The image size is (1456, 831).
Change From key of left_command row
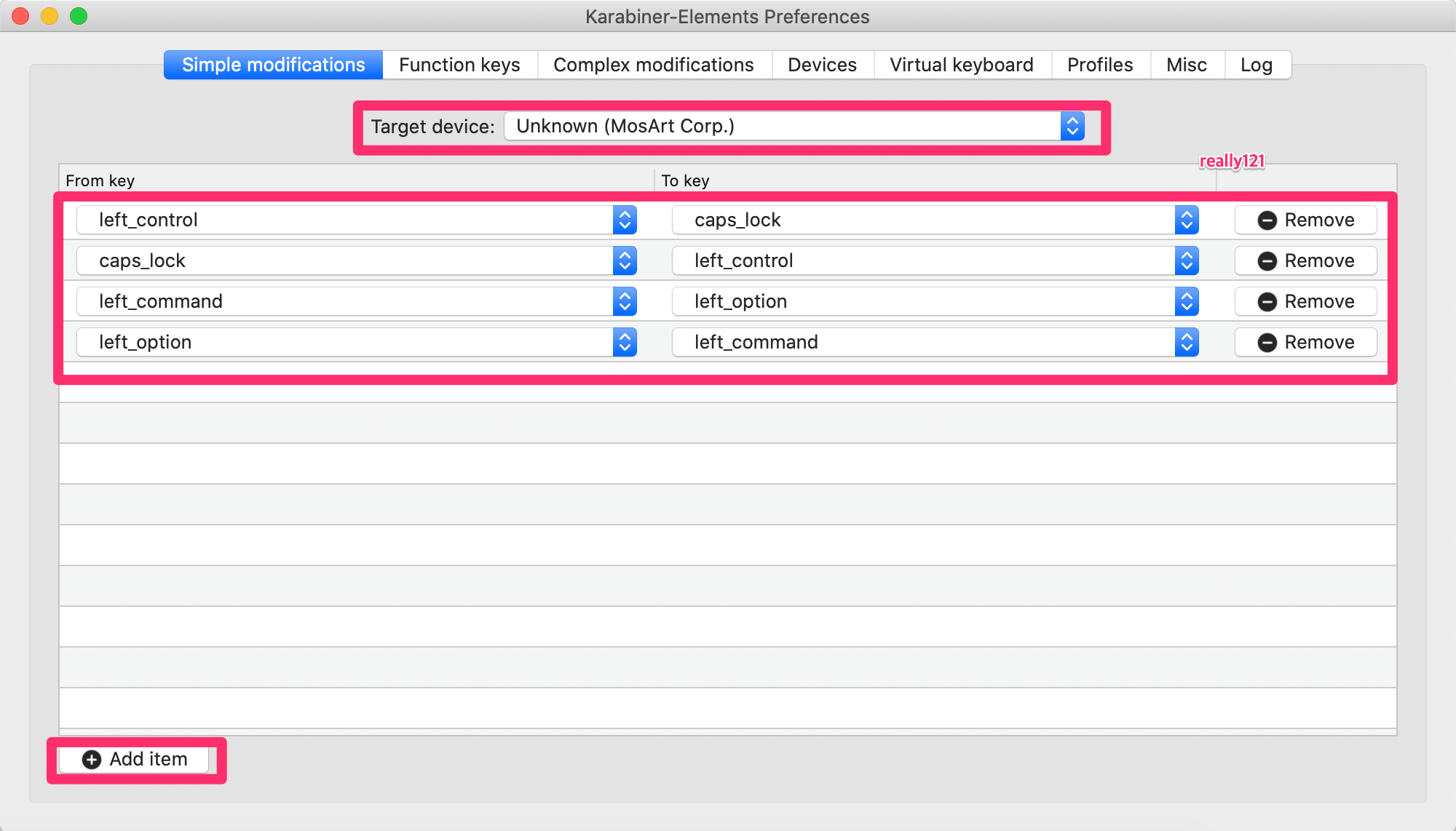356,301
